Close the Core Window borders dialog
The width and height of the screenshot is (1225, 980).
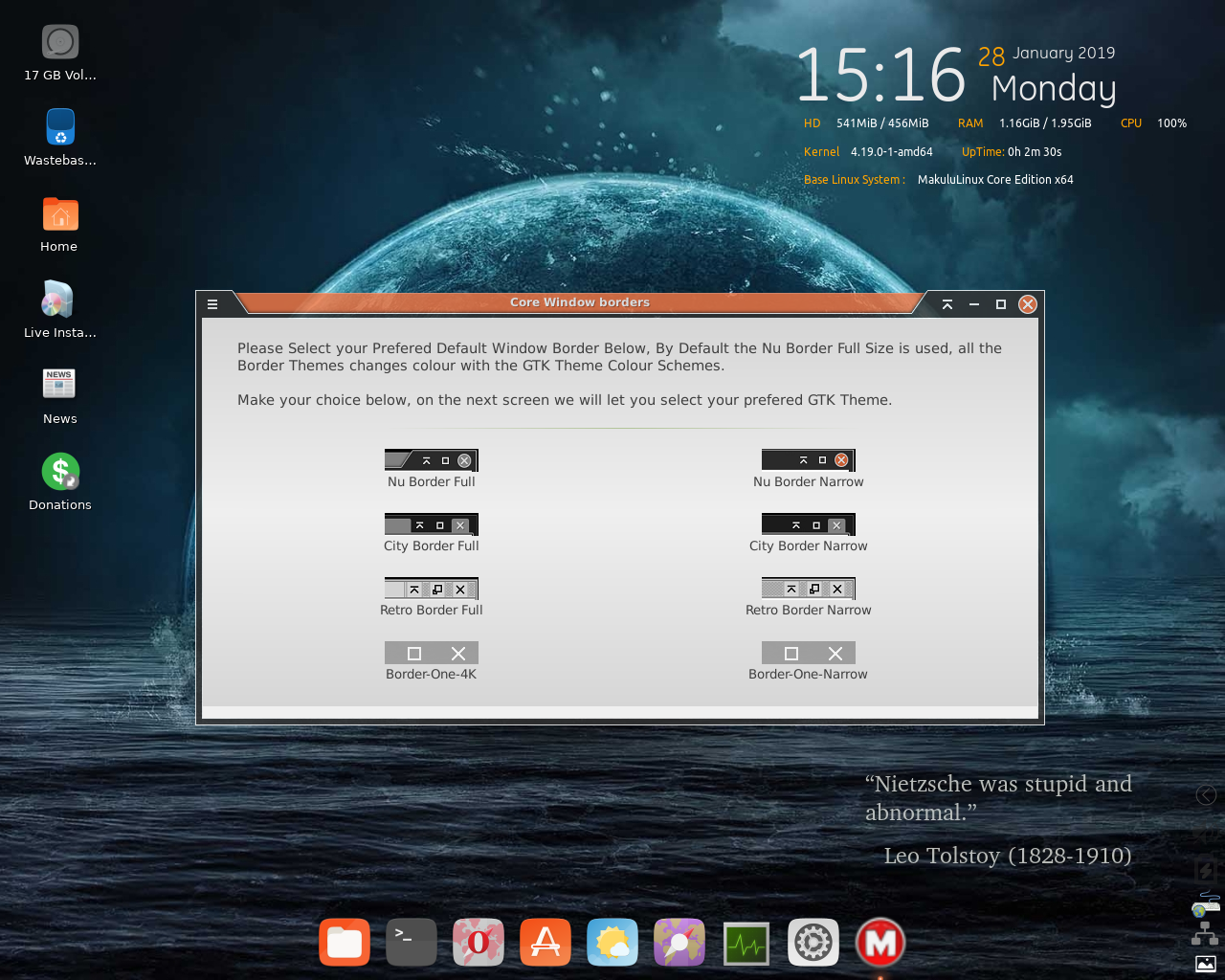[1028, 304]
